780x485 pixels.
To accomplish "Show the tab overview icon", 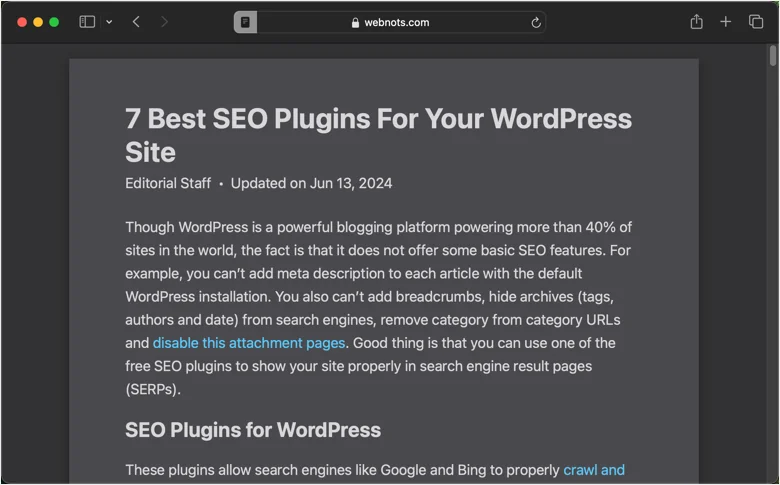I will [x=756, y=21].
